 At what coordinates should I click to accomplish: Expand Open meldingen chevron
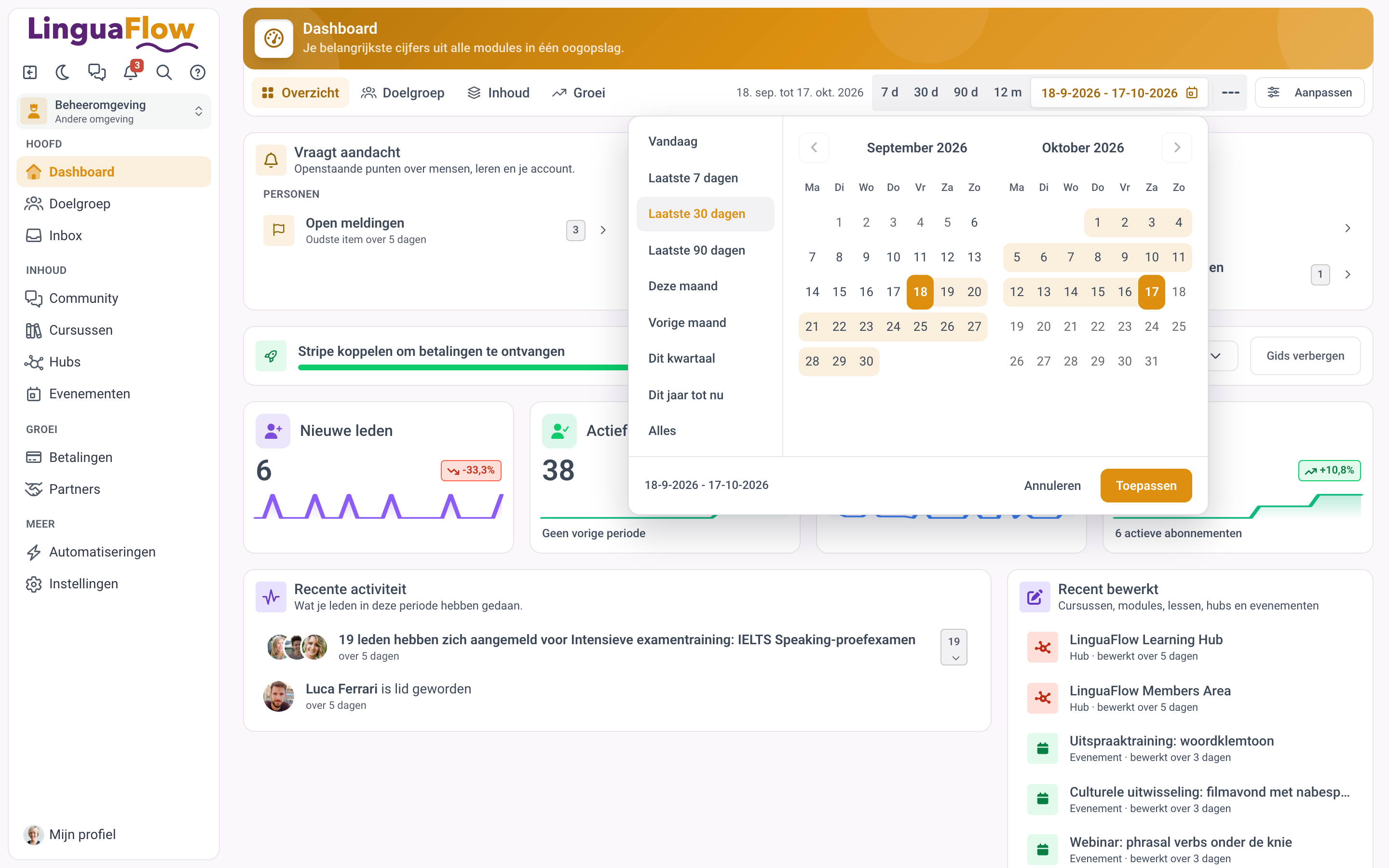click(603, 230)
